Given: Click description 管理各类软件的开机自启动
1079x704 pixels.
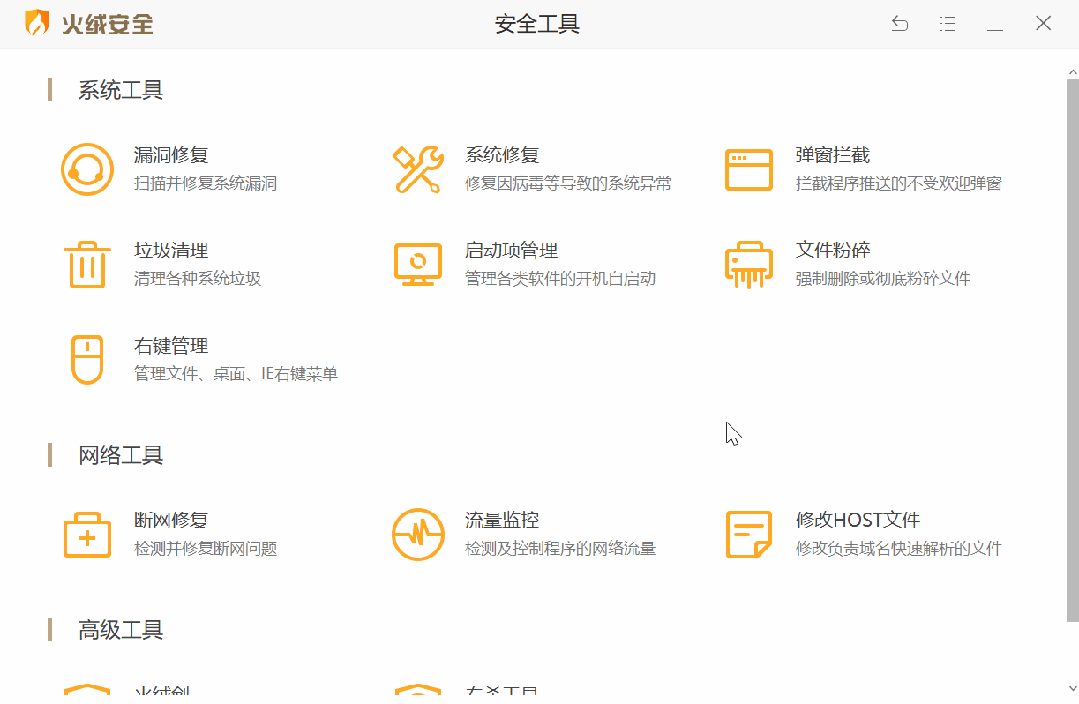Looking at the screenshot, I should click(x=560, y=279).
